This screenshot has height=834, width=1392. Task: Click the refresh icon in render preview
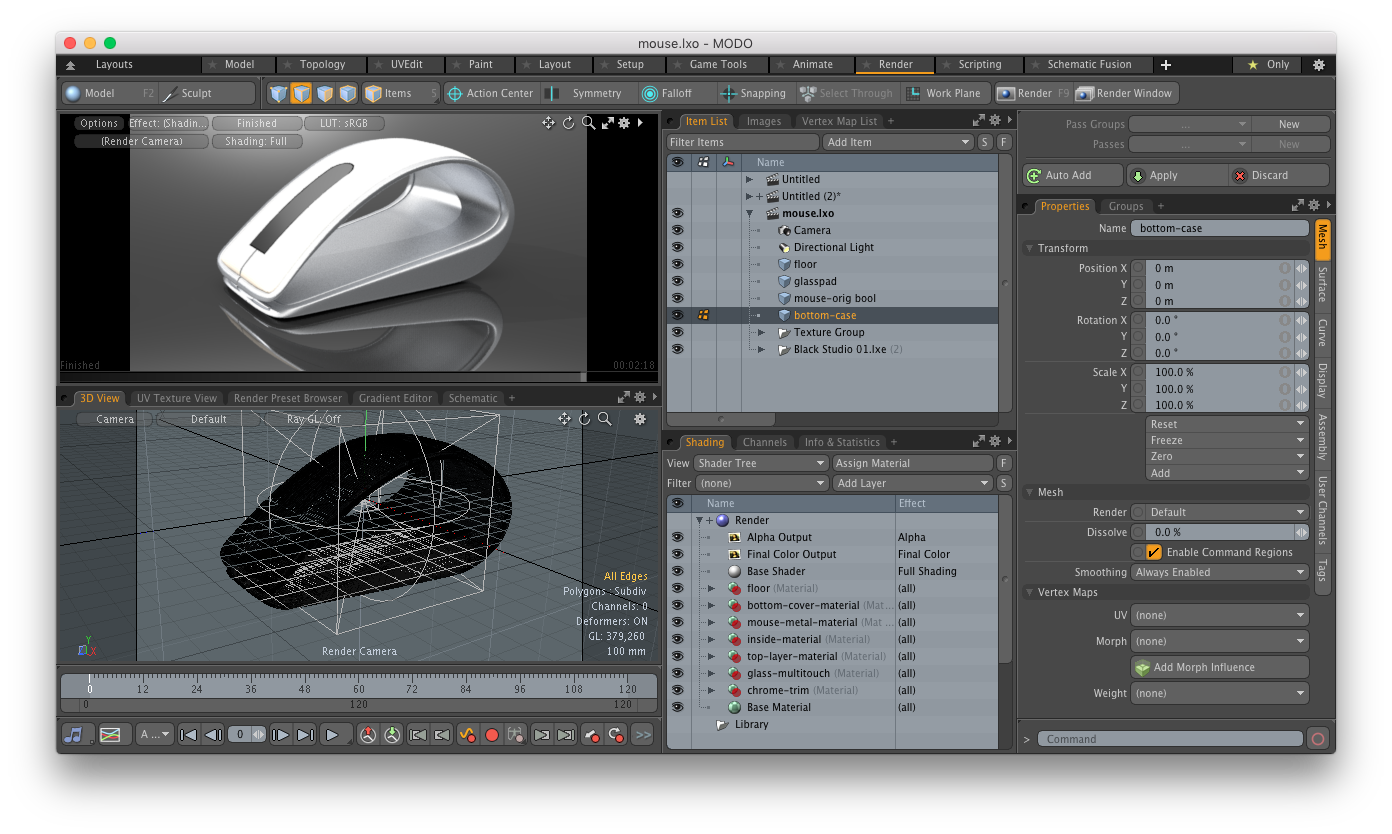[569, 123]
